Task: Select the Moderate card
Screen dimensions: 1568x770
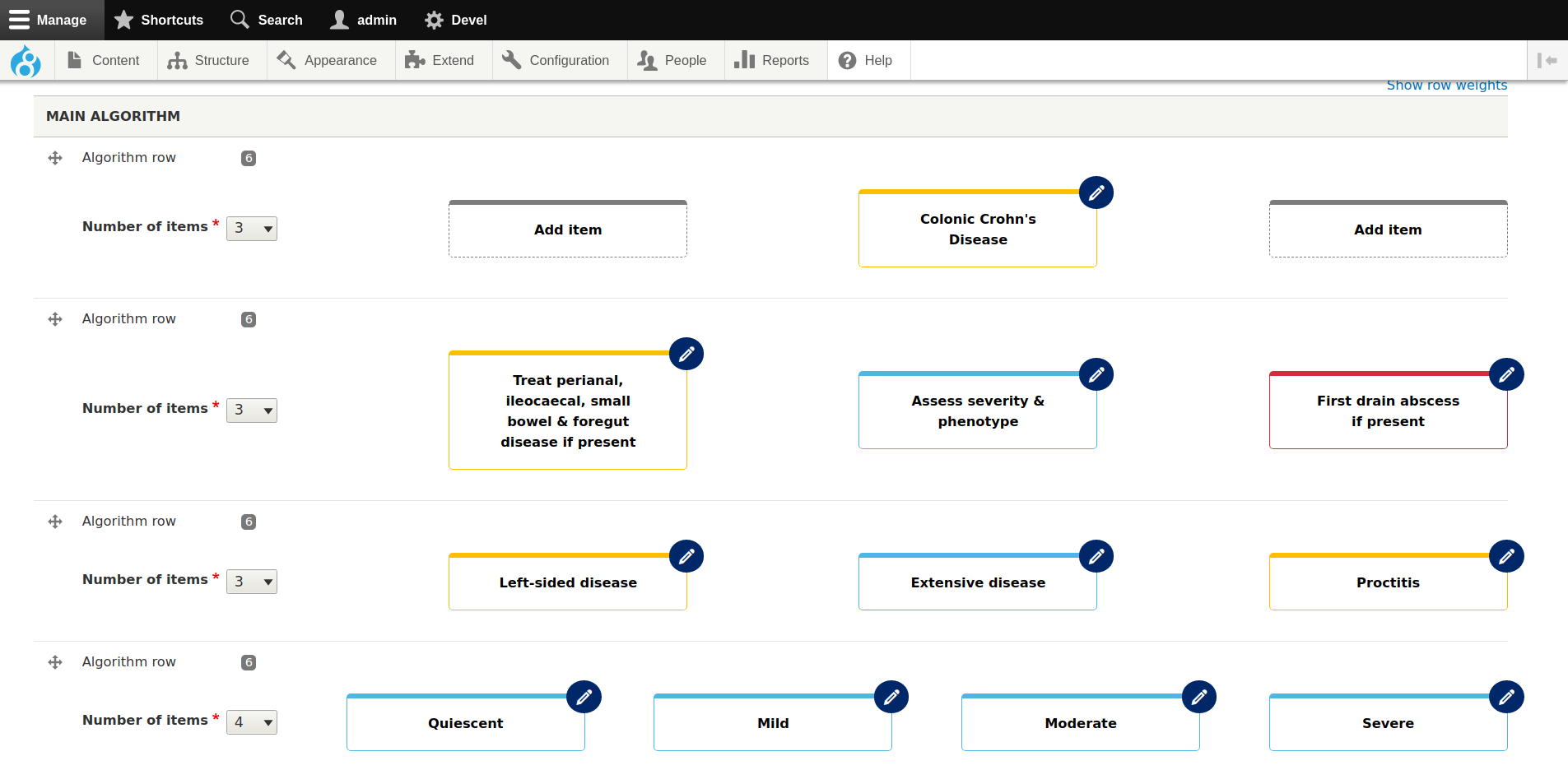Action: click(1081, 722)
